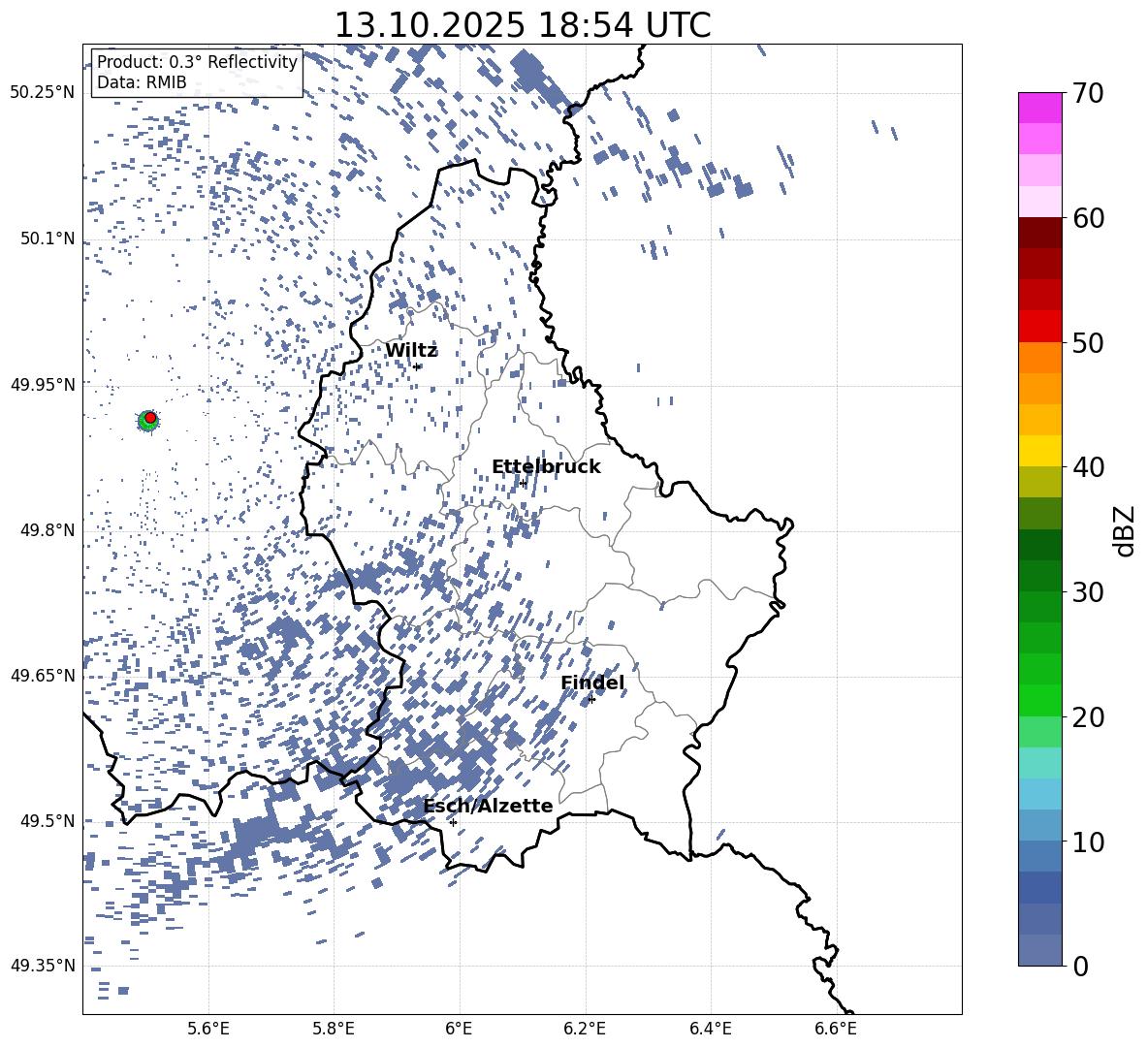Click the 6.2°E longitude tick label
The image size is (1148, 1048).
[x=585, y=1029]
